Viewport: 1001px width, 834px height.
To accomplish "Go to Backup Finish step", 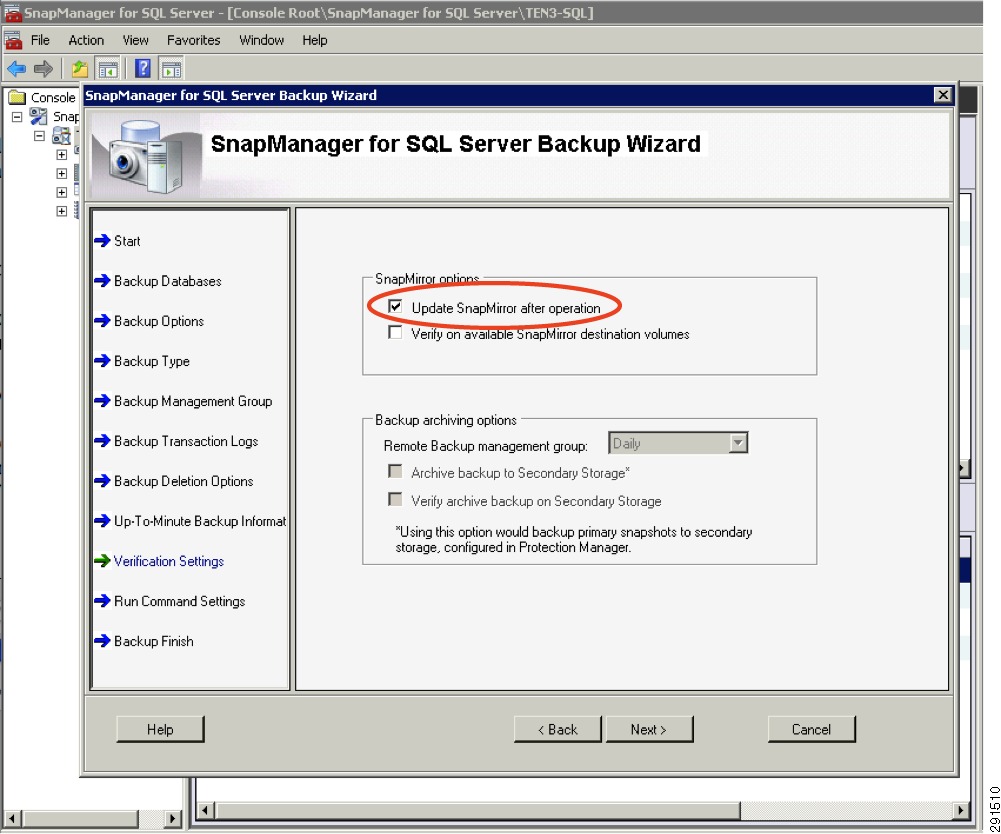I will click(154, 641).
